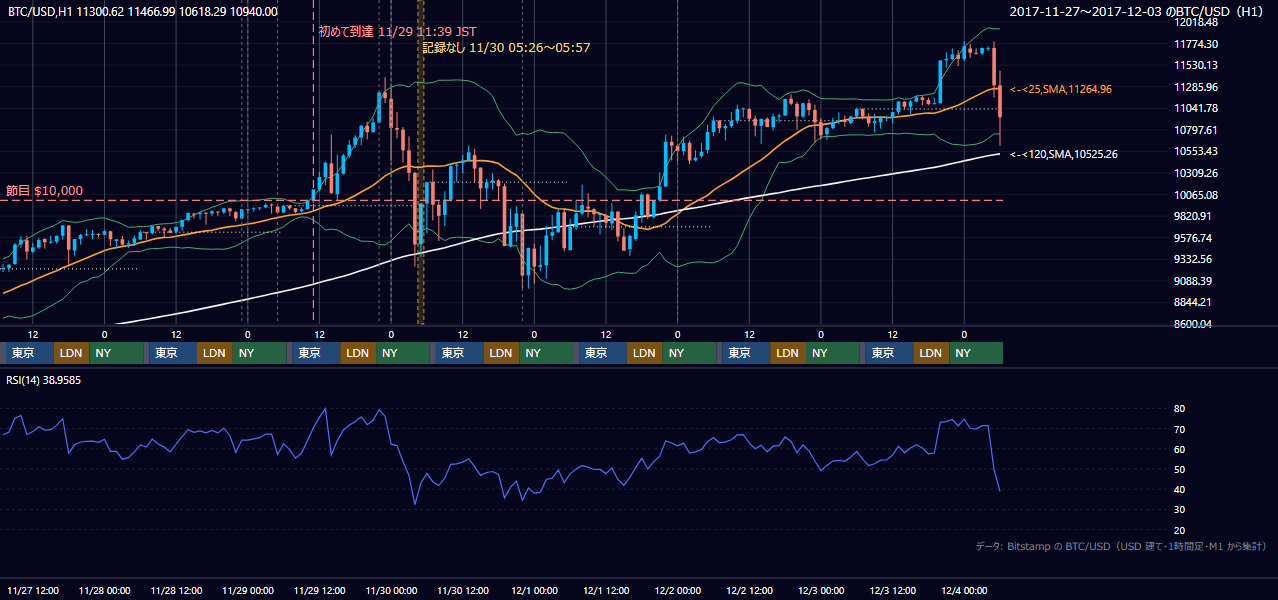
Task: Click the 11/30 12:00 date label
Action: pos(463,590)
